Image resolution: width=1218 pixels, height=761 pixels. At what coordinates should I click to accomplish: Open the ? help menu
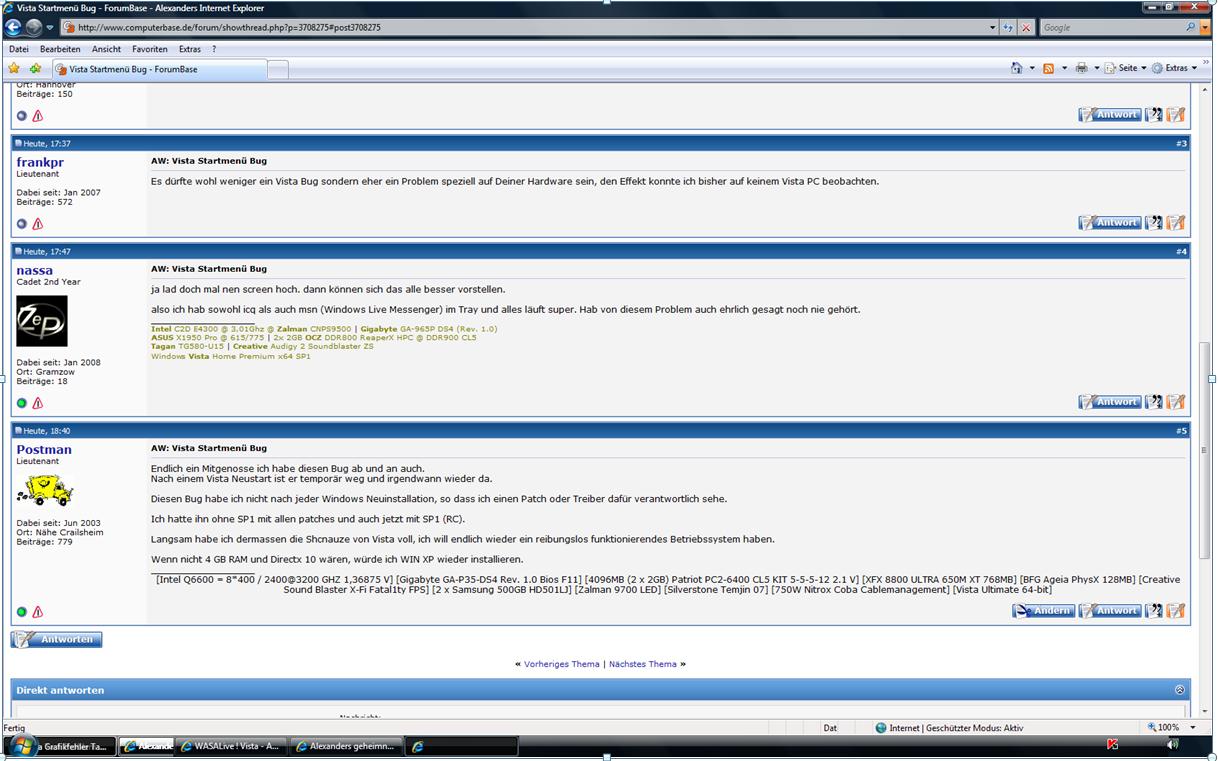click(x=213, y=49)
